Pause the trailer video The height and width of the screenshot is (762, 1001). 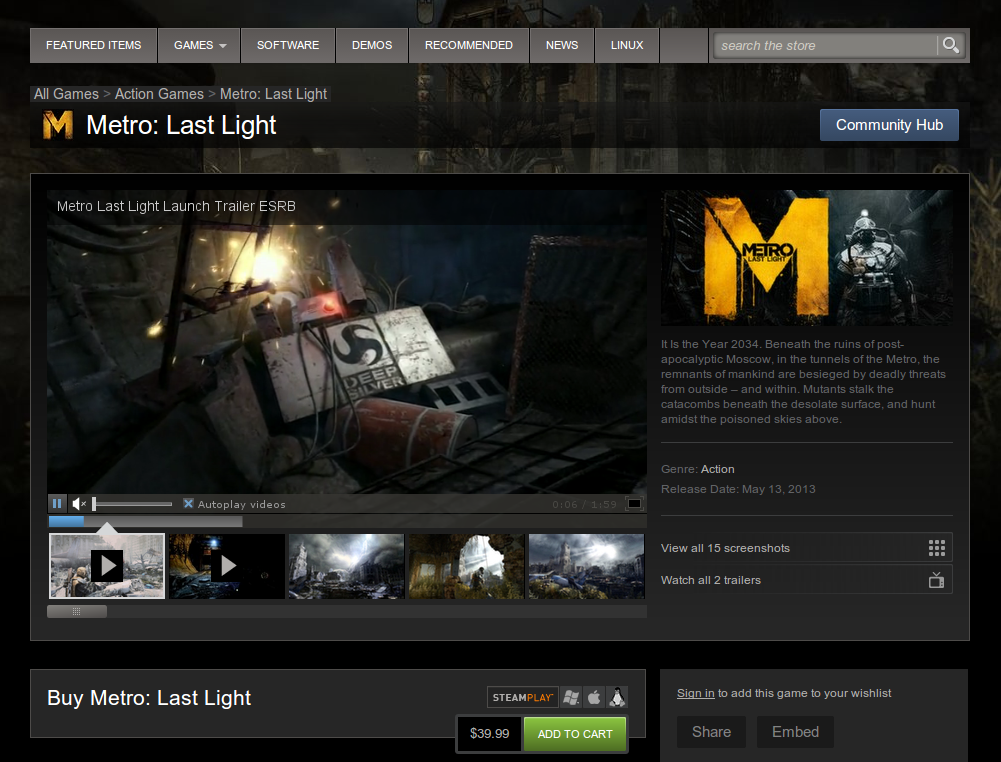57,504
